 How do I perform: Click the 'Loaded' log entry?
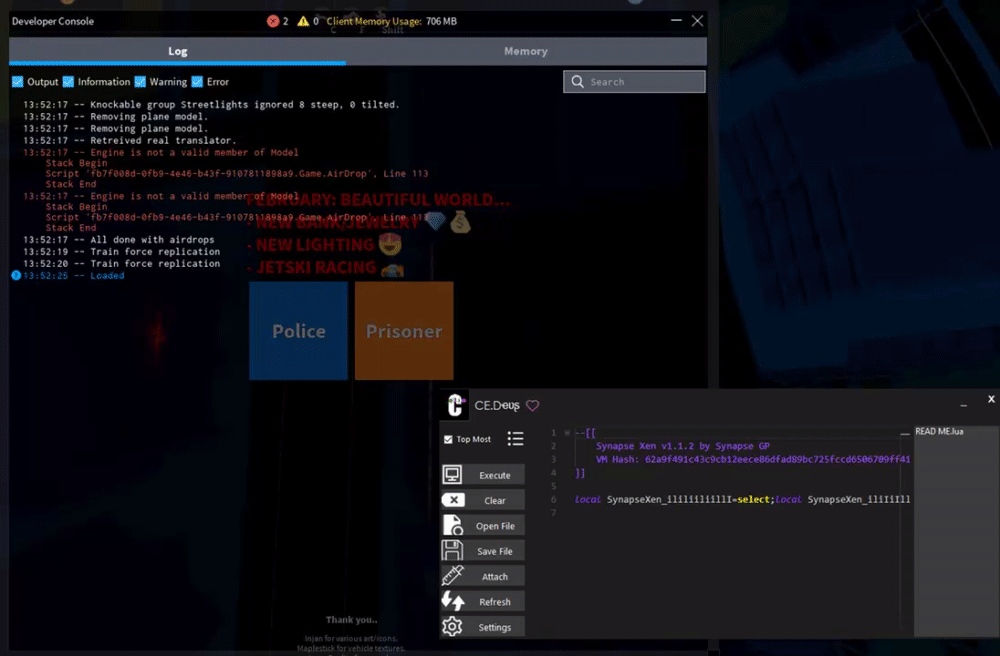[x=73, y=275]
